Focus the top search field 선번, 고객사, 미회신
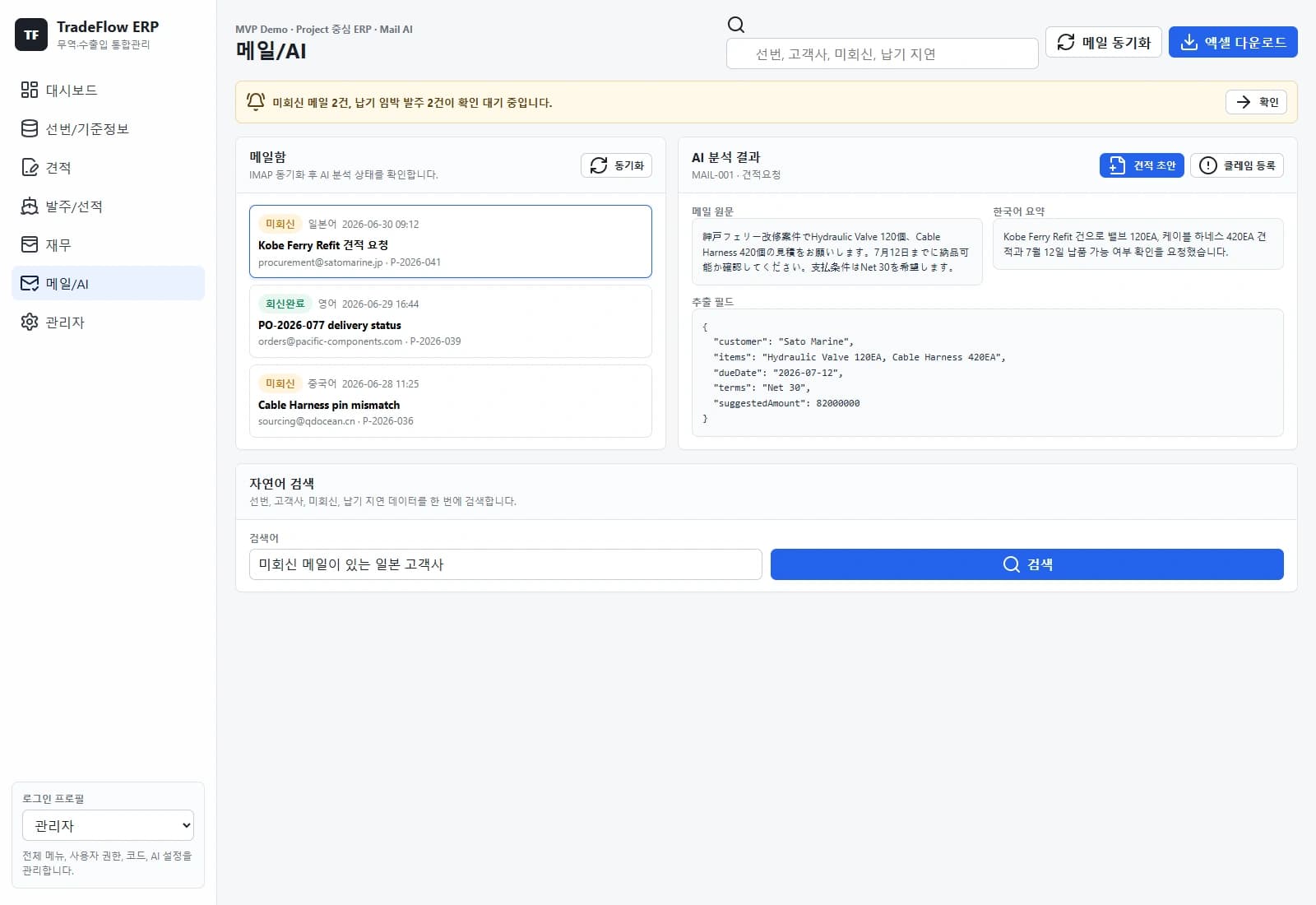The height and width of the screenshot is (905, 1316). tap(882, 53)
